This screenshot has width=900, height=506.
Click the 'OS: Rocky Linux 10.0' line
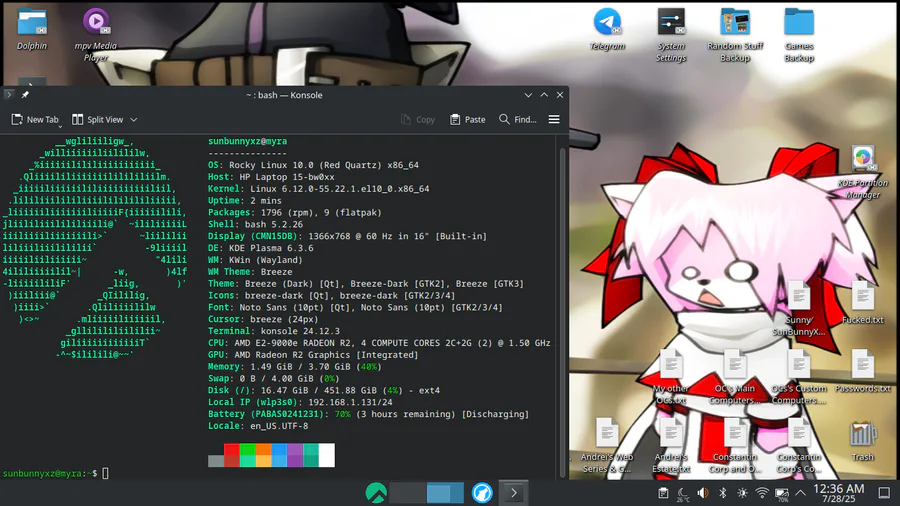point(313,165)
